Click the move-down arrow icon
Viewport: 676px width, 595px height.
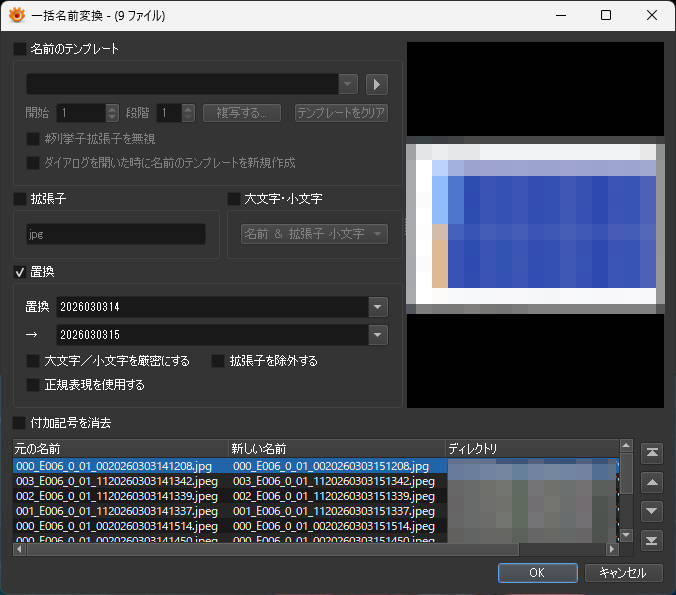pyautogui.click(x=652, y=511)
